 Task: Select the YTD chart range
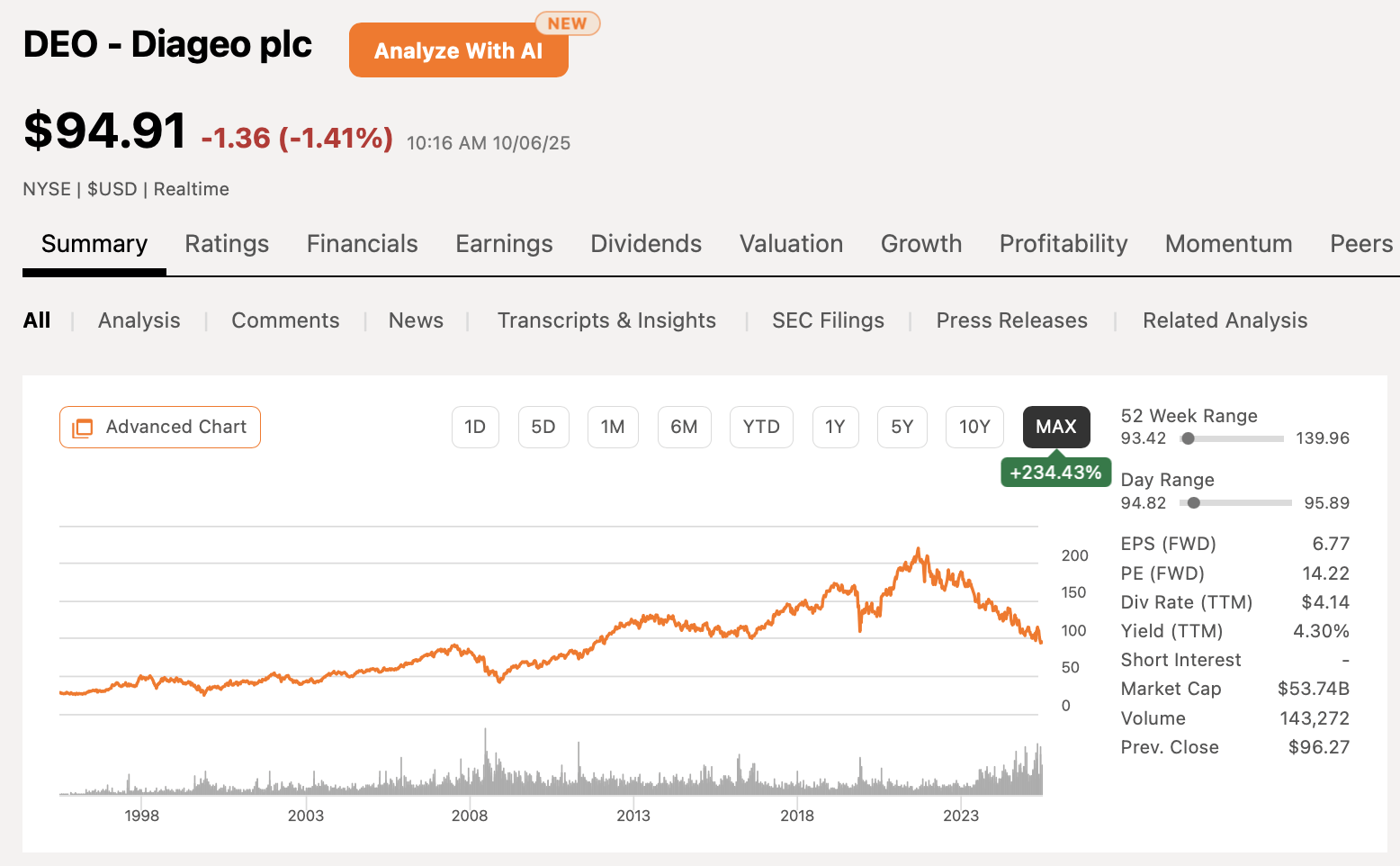coord(761,427)
